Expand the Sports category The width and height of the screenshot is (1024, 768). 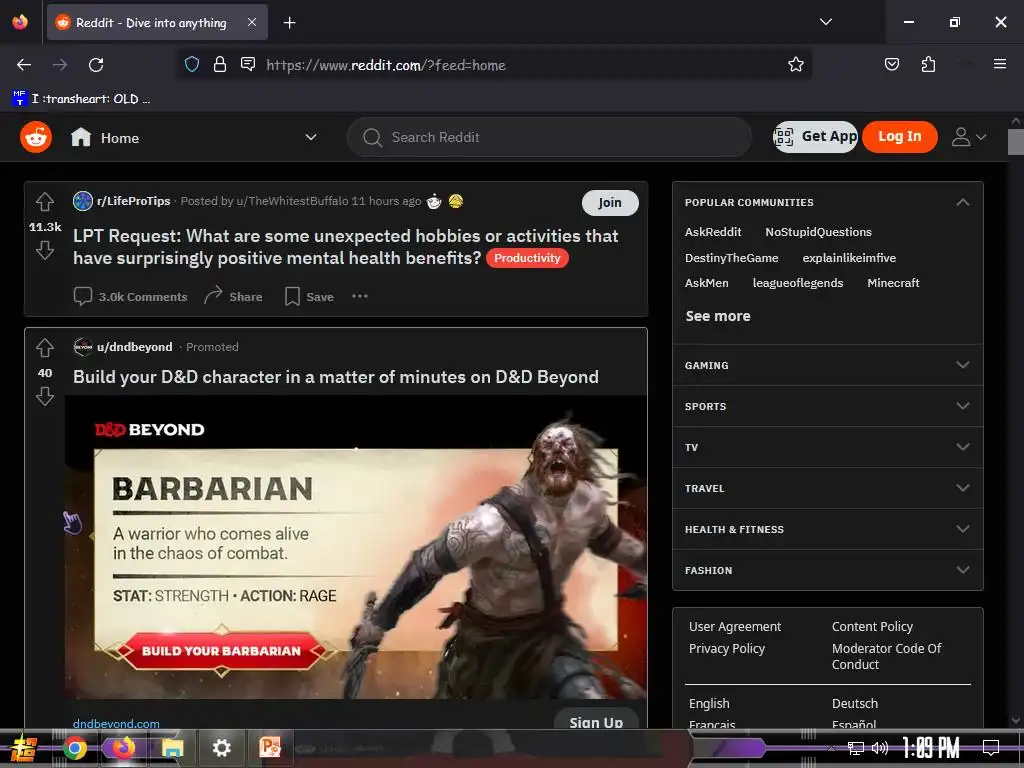click(x=827, y=406)
